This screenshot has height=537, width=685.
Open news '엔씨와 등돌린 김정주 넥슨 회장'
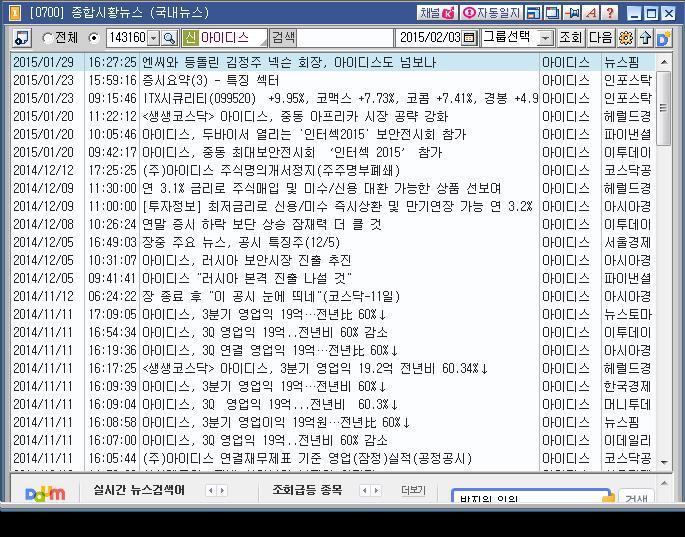click(x=333, y=62)
